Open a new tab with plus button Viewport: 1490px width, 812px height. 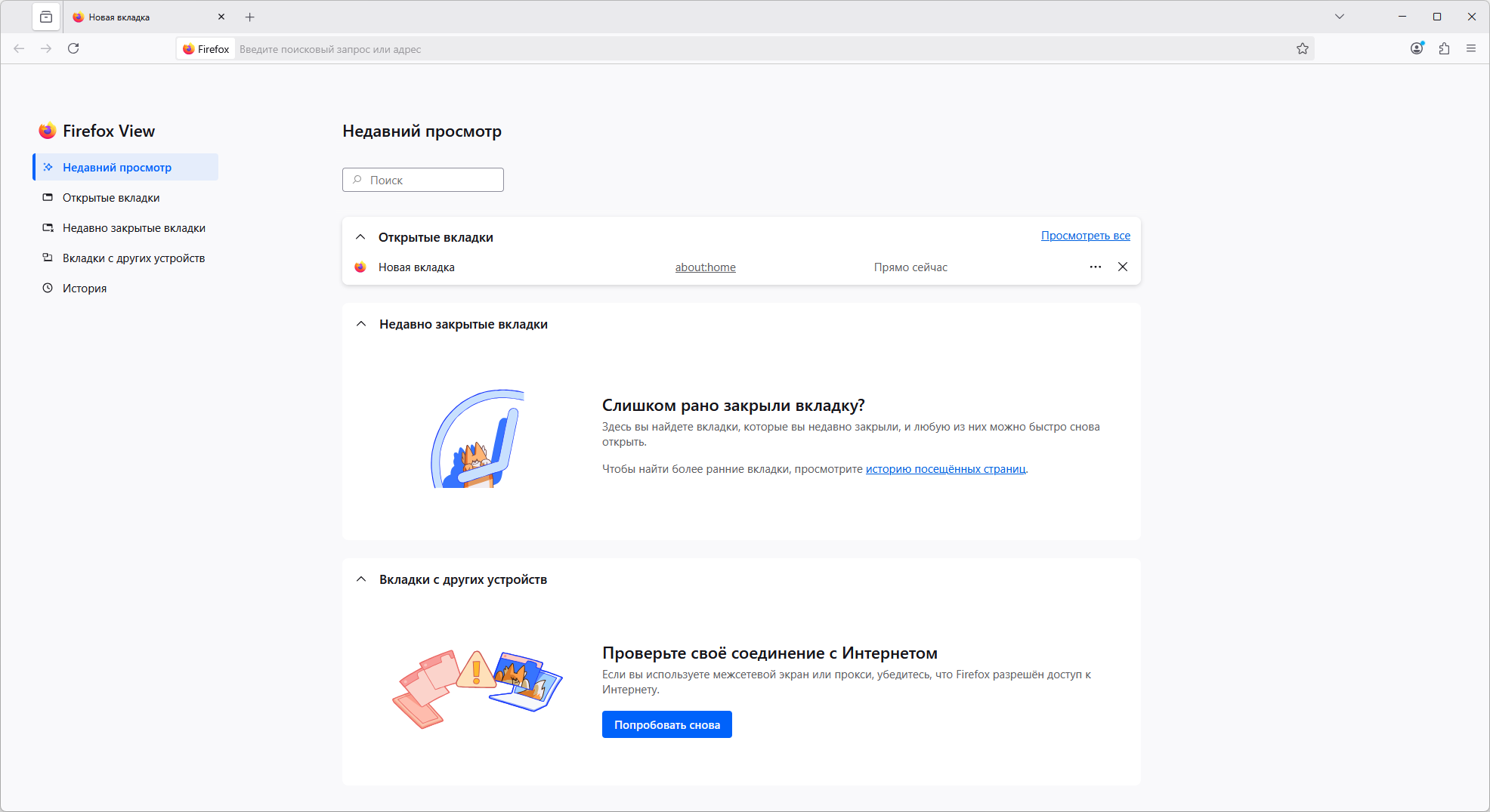pos(250,17)
